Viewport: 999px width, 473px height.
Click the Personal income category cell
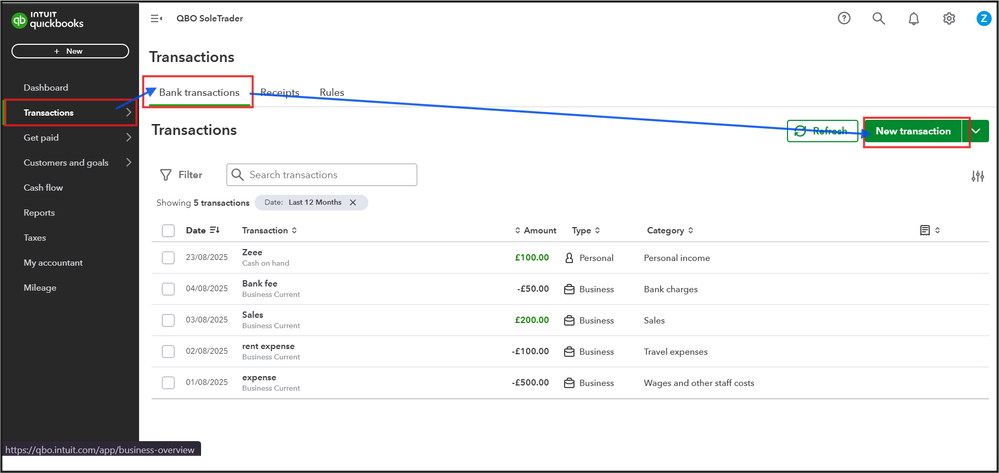(x=677, y=258)
